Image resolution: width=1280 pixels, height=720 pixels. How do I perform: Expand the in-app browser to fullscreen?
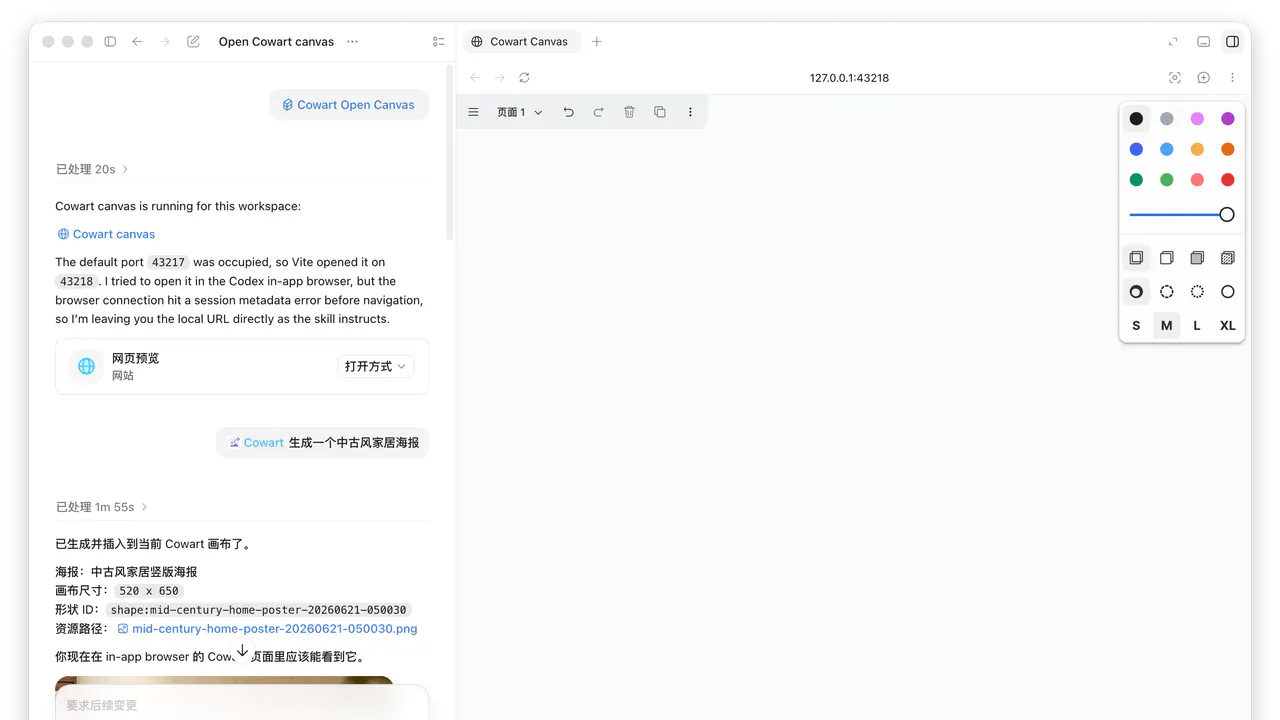[1174, 42]
